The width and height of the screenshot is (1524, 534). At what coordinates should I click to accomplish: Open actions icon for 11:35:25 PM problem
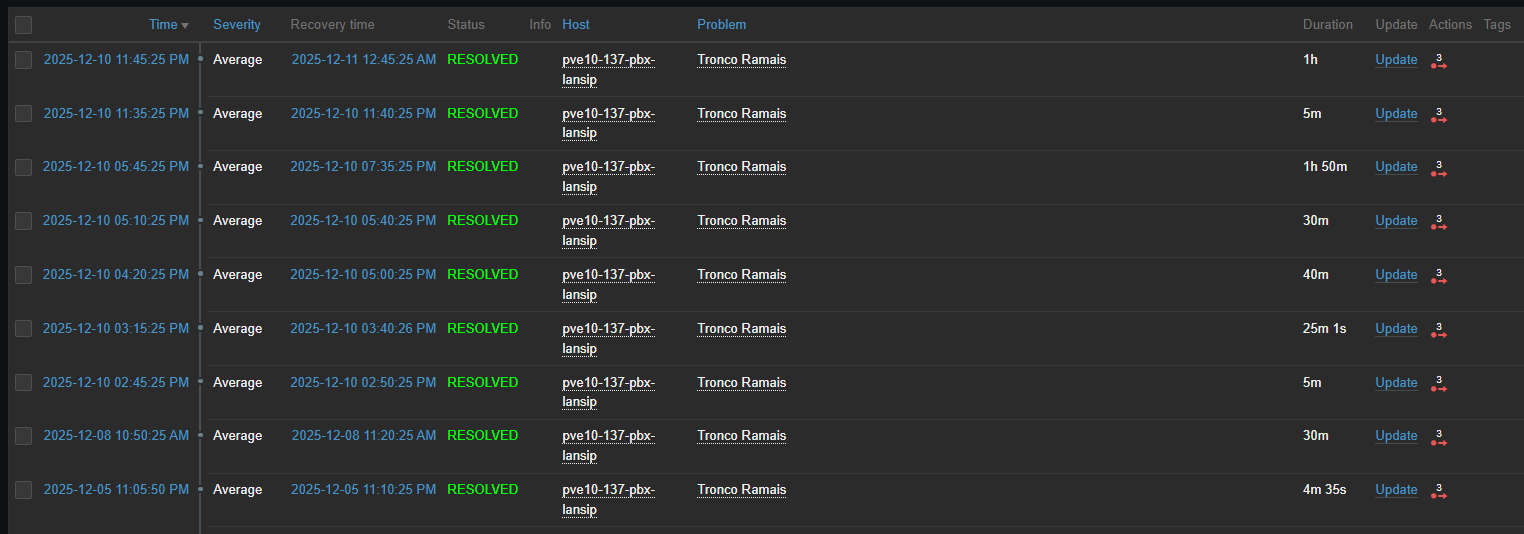[1439, 115]
